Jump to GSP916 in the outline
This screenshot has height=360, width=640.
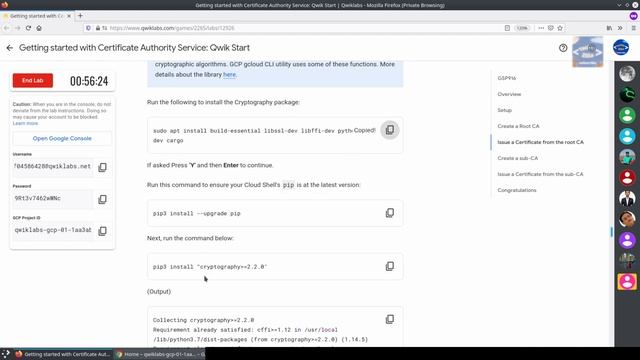[507, 78]
